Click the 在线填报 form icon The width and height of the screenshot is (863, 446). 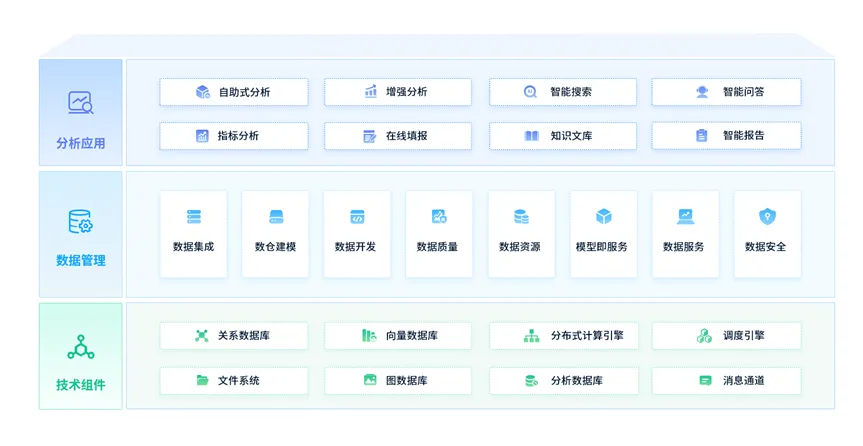click(369, 136)
